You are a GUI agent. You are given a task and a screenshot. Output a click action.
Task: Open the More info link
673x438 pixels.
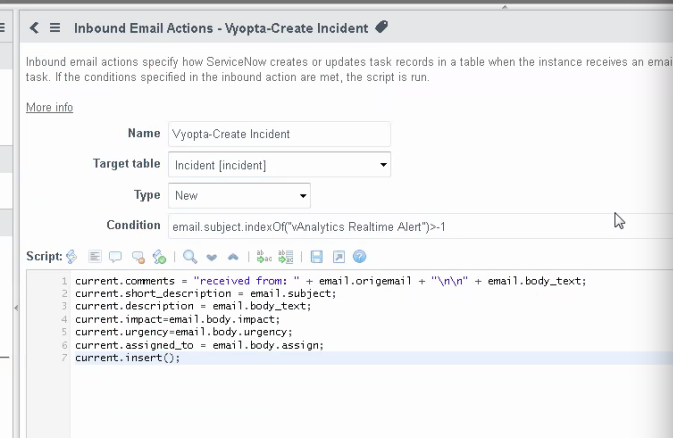point(49,107)
